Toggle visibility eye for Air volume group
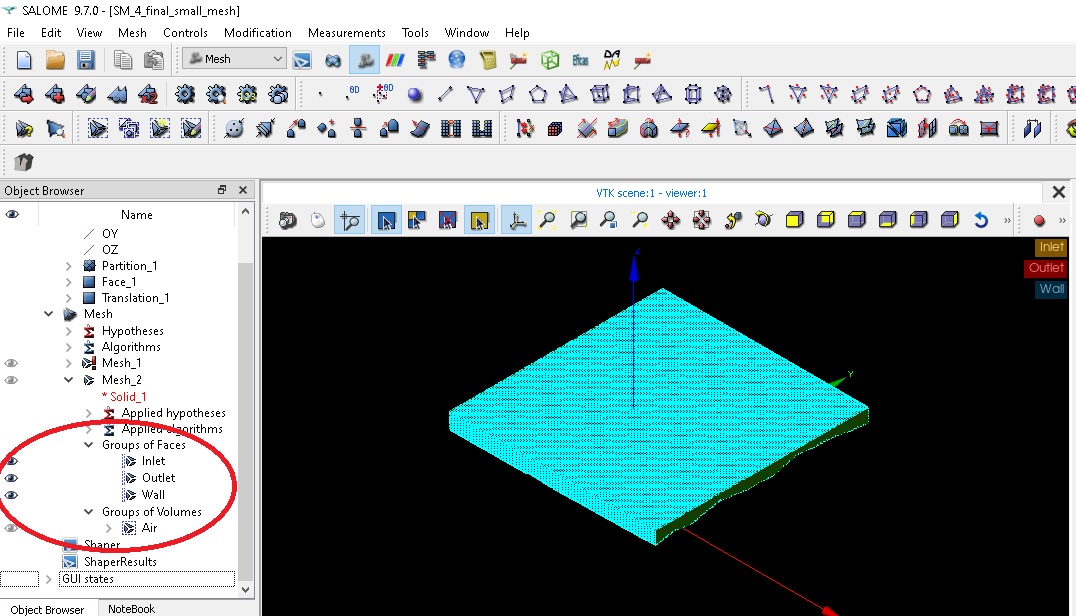Screen dimensions: 1076x616 pyautogui.click(x=12, y=528)
